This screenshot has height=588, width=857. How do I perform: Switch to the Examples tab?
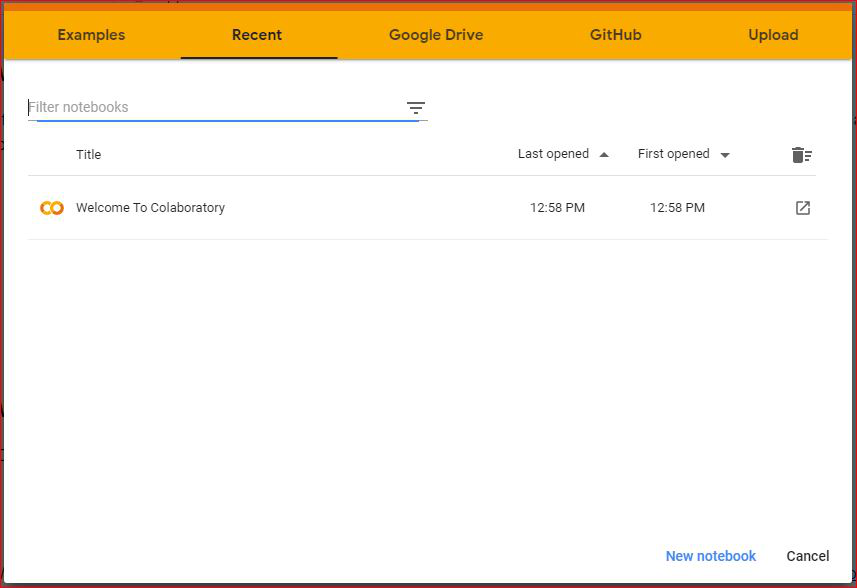pyautogui.click(x=91, y=35)
